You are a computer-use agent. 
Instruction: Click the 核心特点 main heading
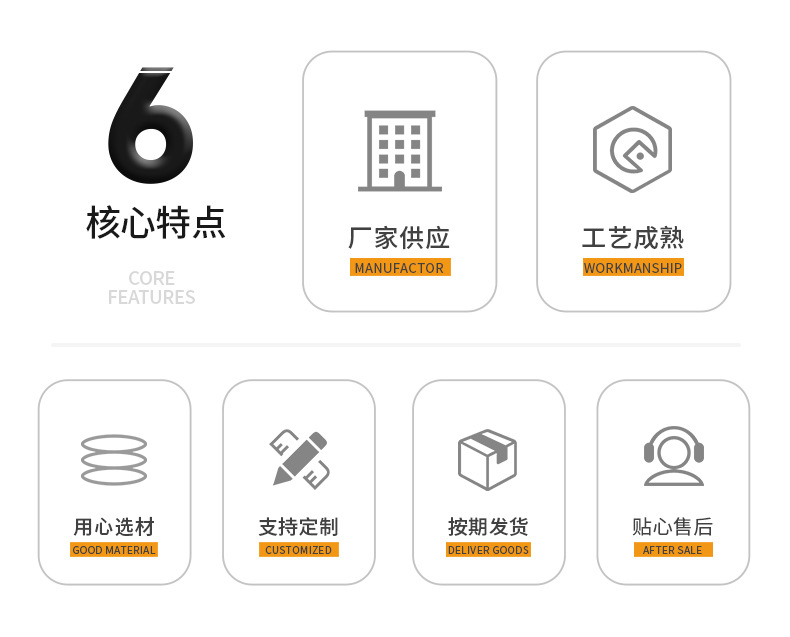(156, 222)
